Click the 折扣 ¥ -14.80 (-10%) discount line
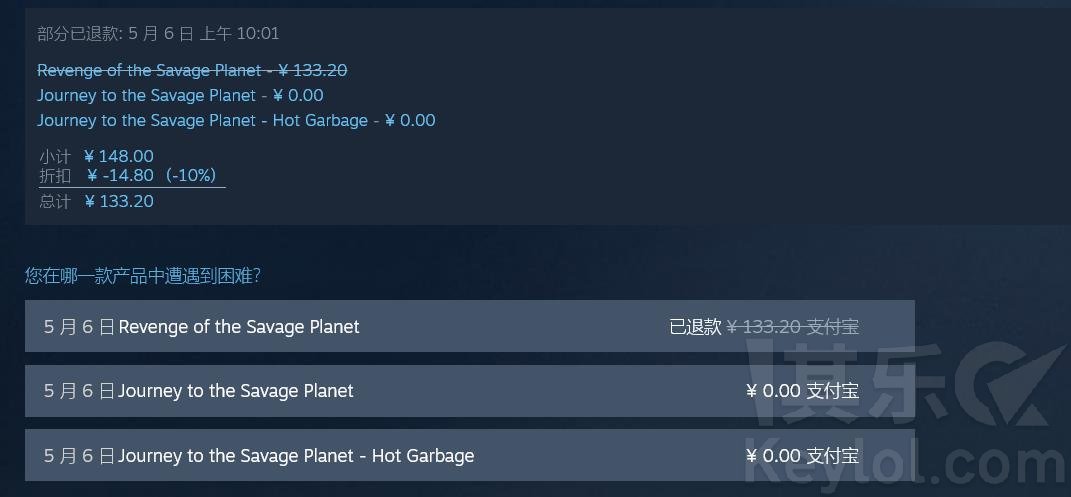 coord(128,175)
